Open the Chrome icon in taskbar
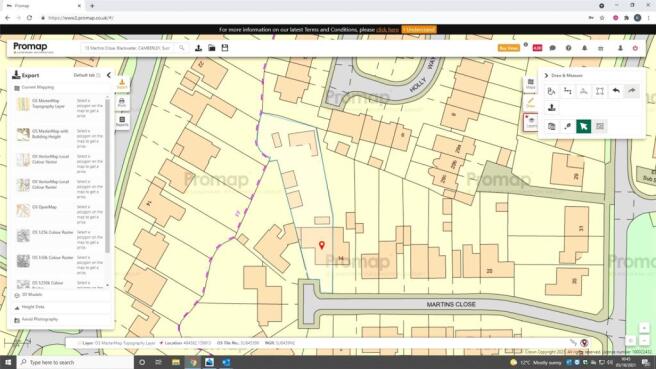This screenshot has width=656, height=369. (193, 362)
